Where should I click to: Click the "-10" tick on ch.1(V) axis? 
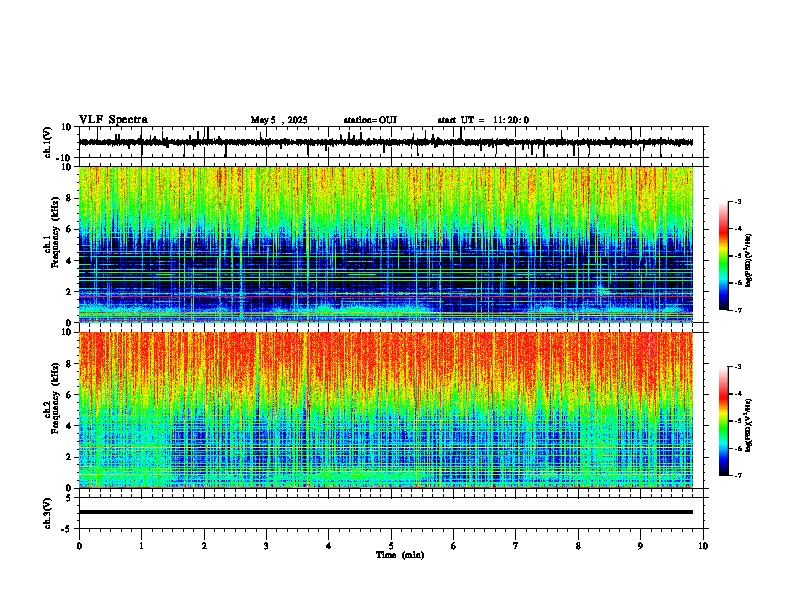[x=64, y=158]
